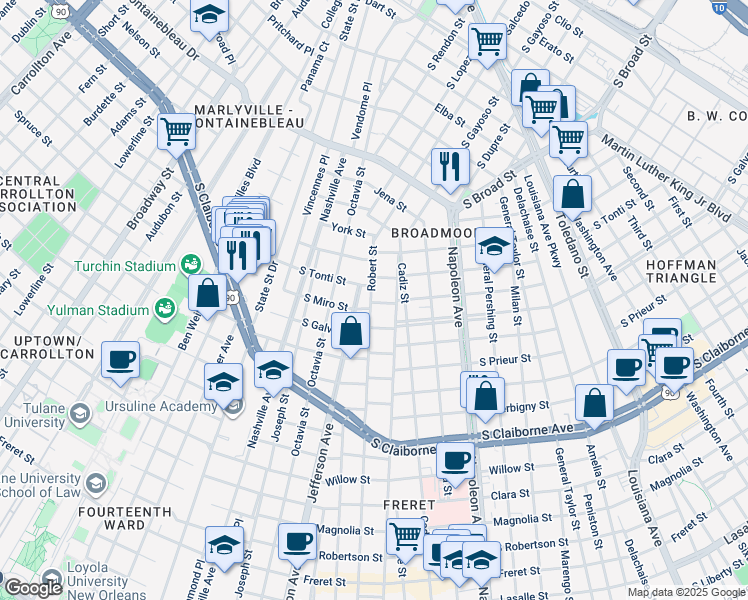Click the Turchin Stadium label

pos(125,266)
